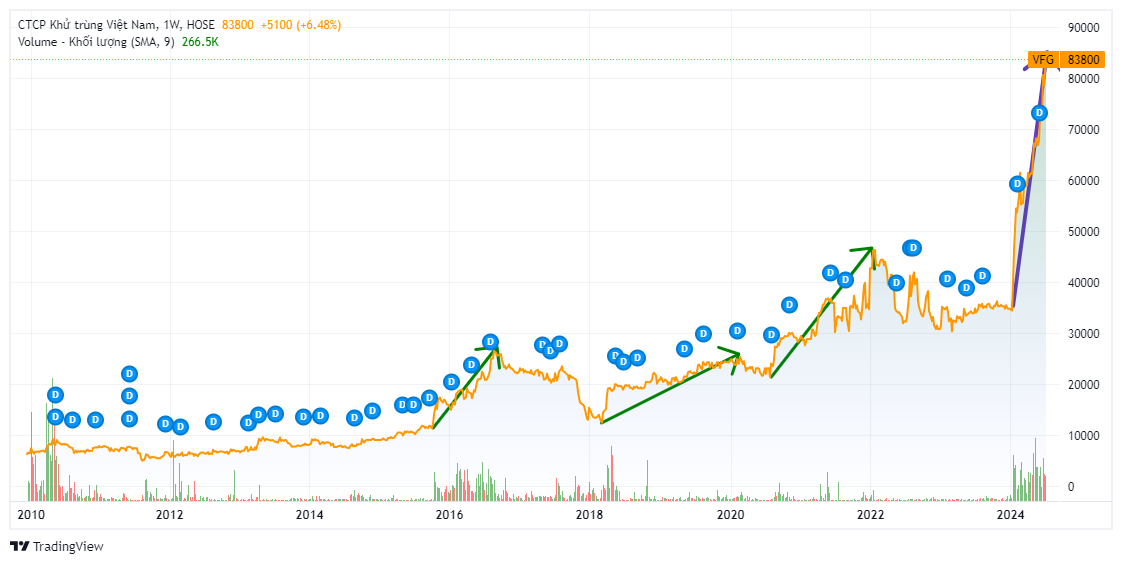
Task: Click the dividend marker near the 60000 level
Action: [1017, 184]
